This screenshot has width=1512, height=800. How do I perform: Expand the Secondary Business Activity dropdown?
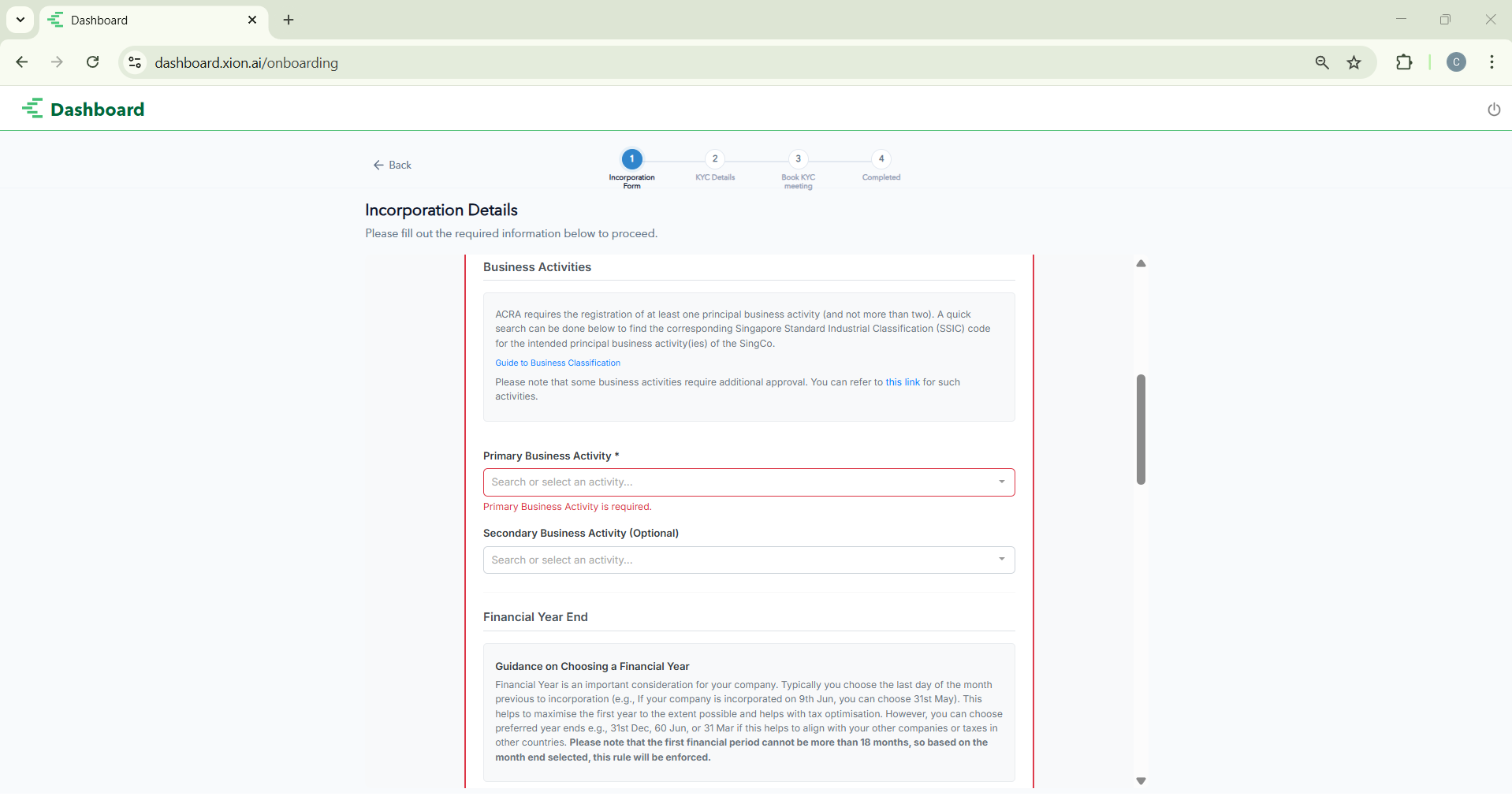[x=1001, y=560]
